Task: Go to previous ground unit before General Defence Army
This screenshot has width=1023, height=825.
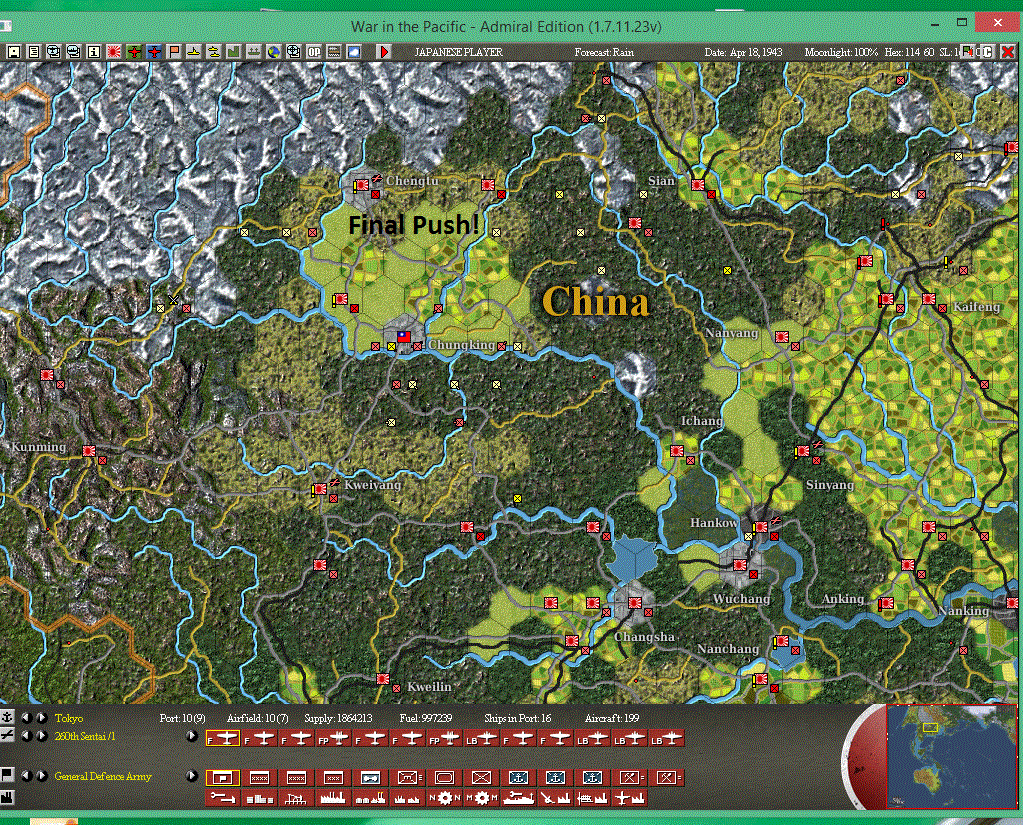Action: (x=26, y=775)
